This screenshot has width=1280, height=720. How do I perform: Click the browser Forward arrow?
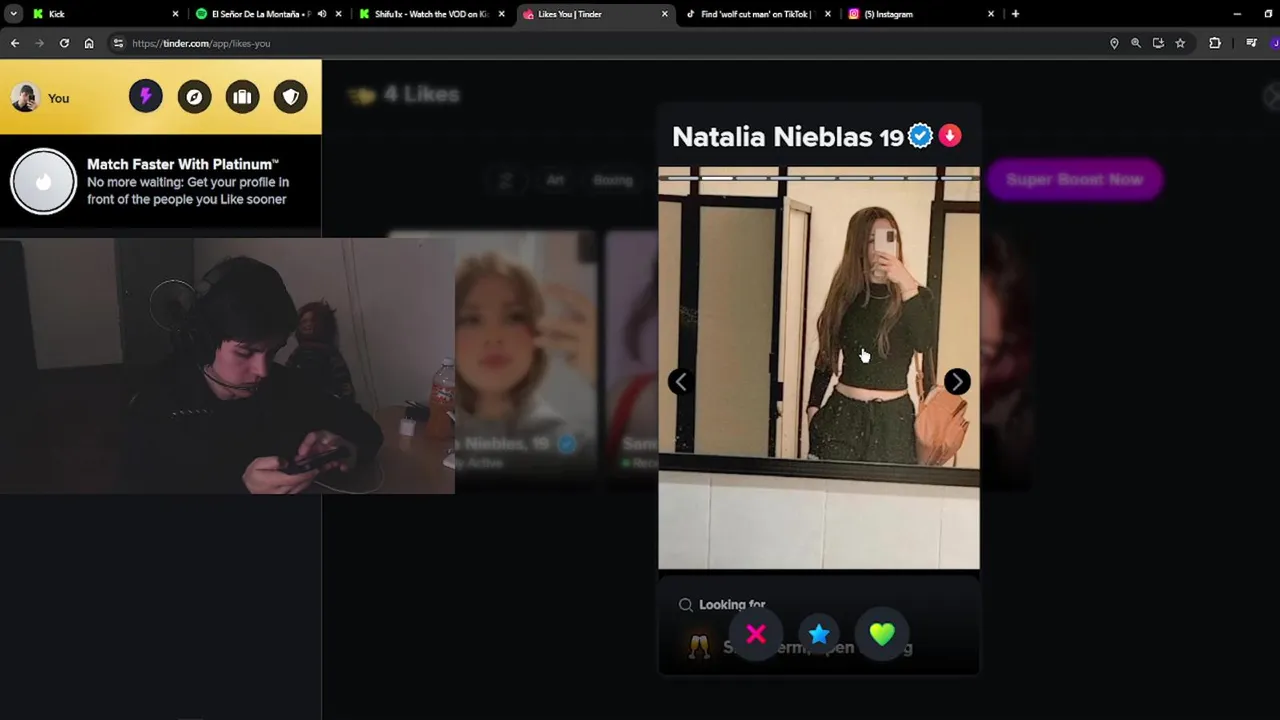click(x=40, y=43)
